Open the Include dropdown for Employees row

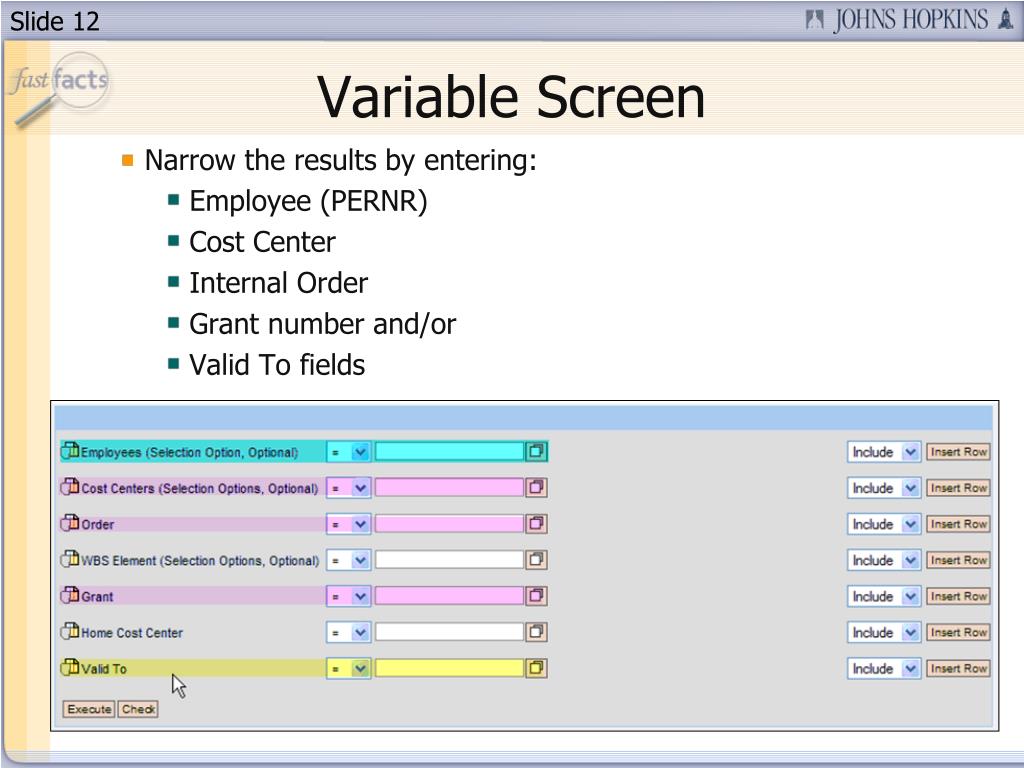click(x=884, y=452)
